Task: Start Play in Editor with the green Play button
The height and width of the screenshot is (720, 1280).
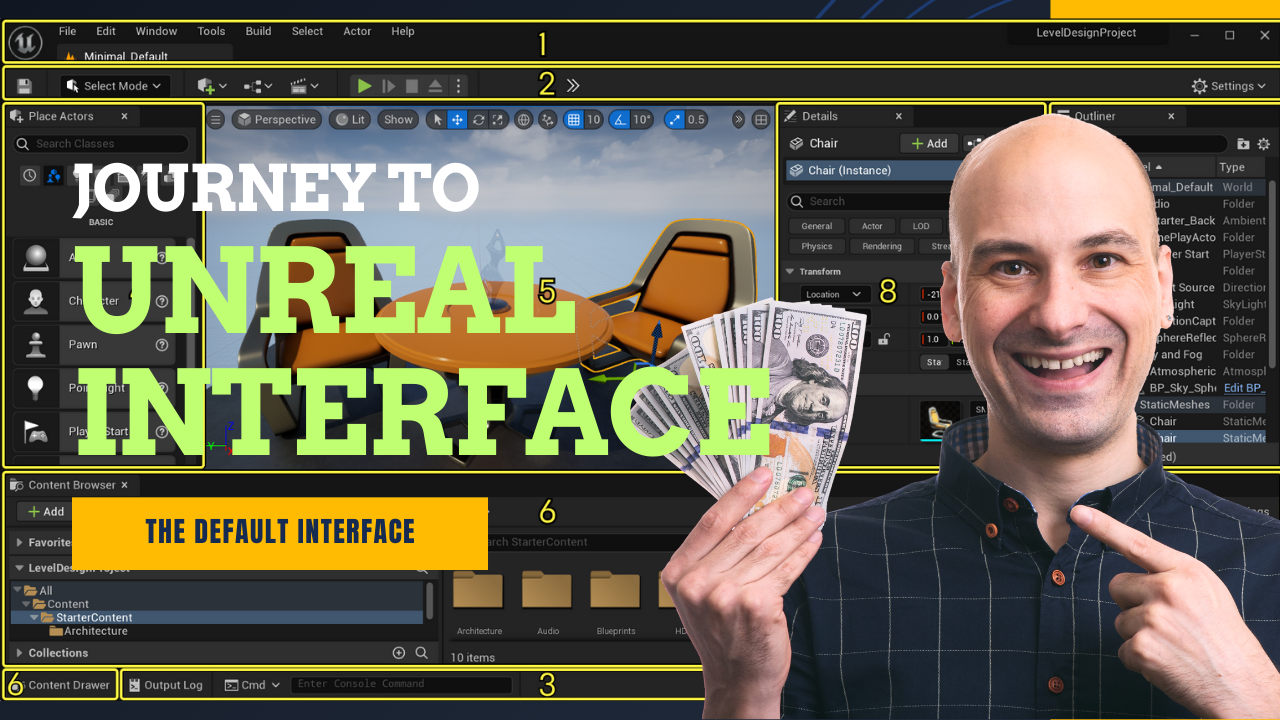Action: [365, 86]
